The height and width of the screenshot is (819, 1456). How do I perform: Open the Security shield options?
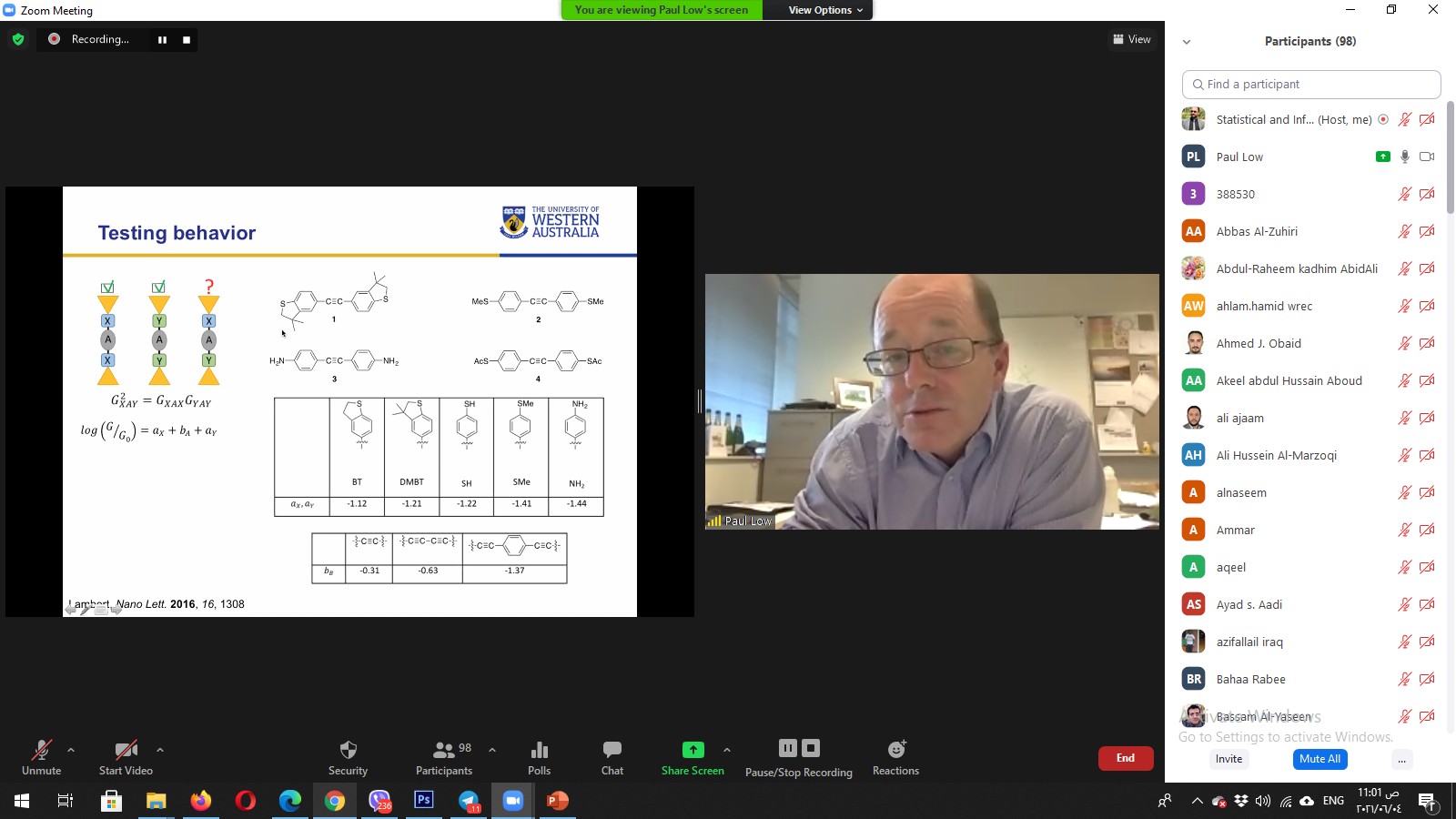348,757
